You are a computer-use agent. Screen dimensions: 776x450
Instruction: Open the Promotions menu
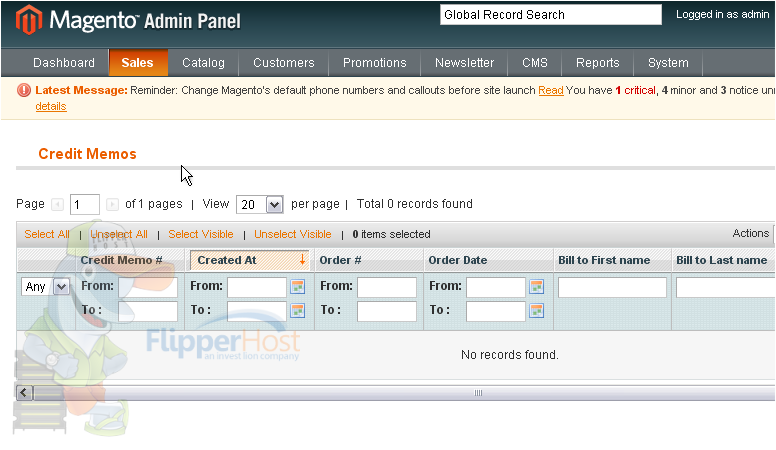(x=375, y=63)
